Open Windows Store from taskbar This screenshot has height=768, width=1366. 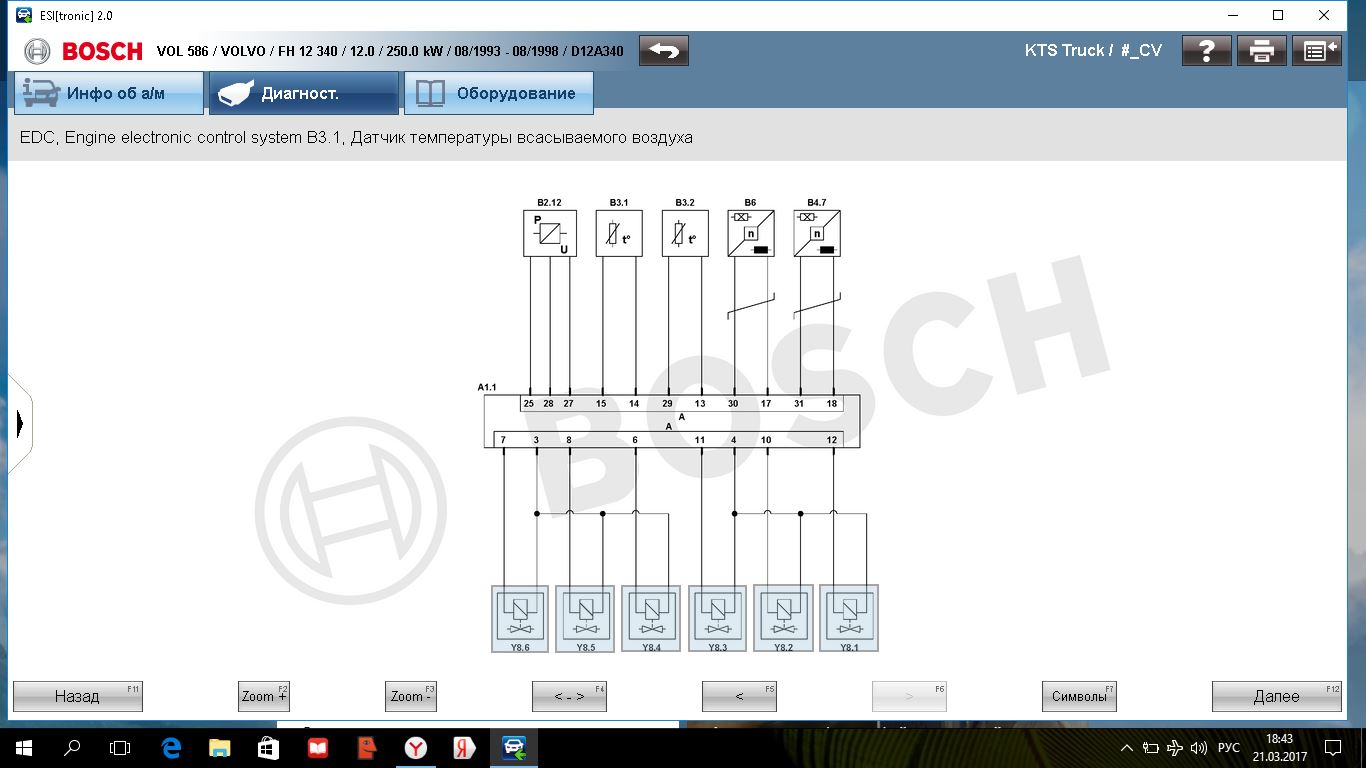pos(269,748)
